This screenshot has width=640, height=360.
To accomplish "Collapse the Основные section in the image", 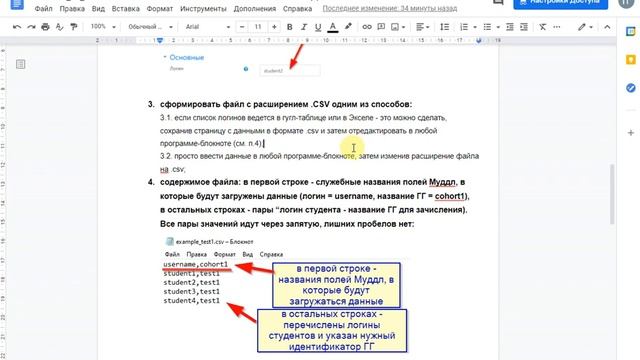I will [x=165, y=57].
